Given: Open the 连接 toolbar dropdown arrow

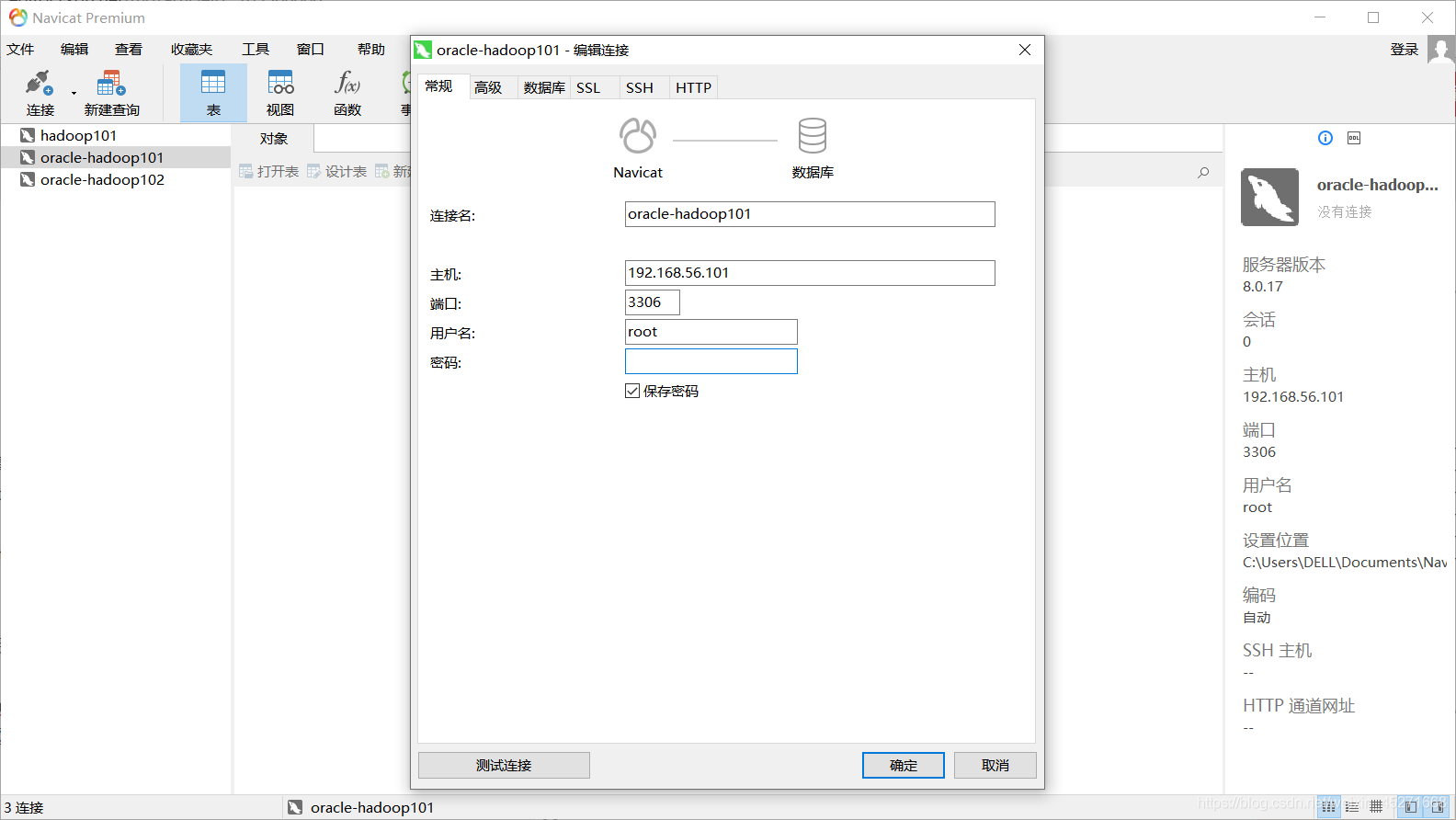Looking at the screenshot, I should (x=74, y=93).
